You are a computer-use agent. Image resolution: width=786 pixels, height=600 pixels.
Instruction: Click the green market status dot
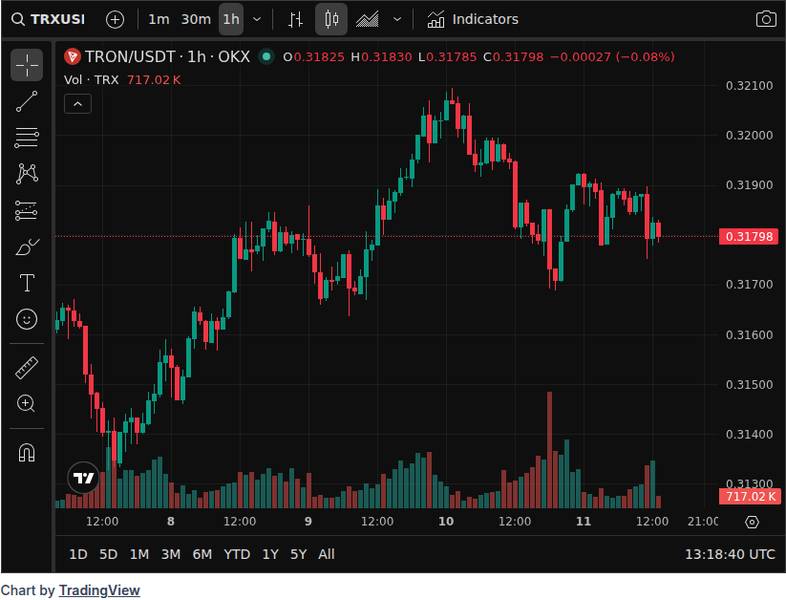[267, 57]
